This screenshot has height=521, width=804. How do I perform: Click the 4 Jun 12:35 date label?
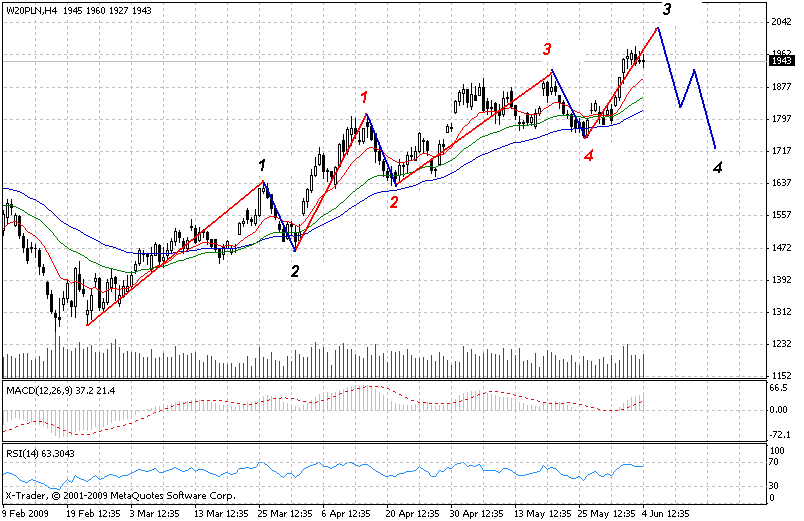pos(666,513)
